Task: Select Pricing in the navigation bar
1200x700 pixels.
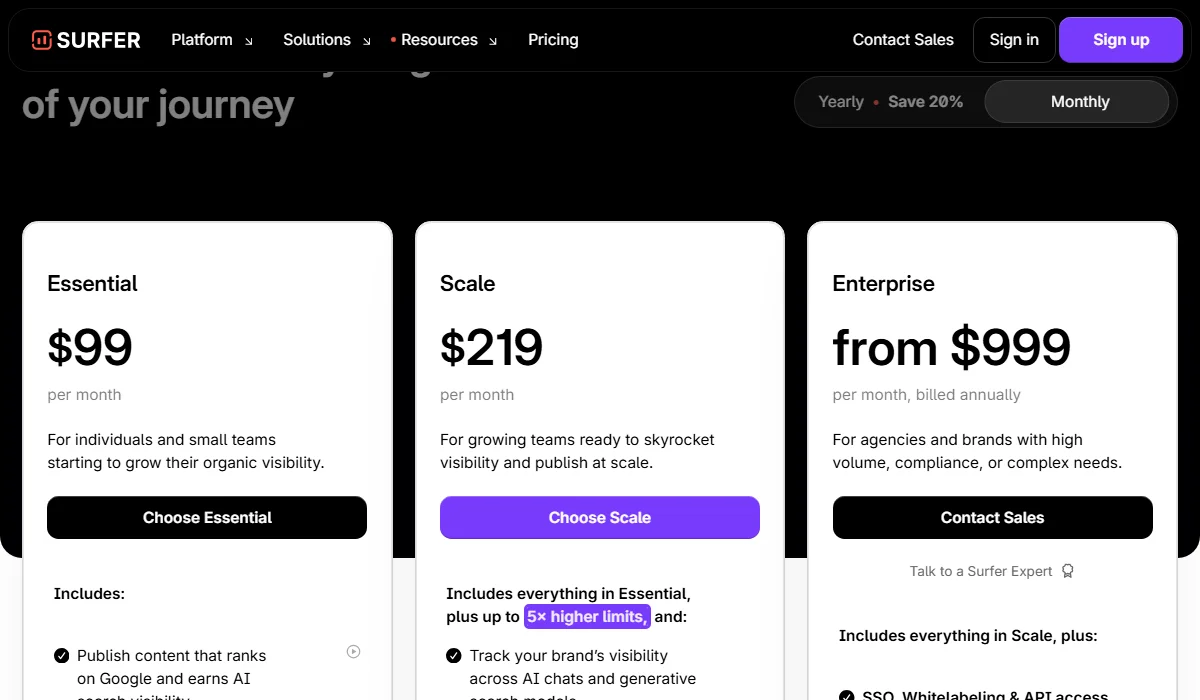Action: [x=553, y=40]
